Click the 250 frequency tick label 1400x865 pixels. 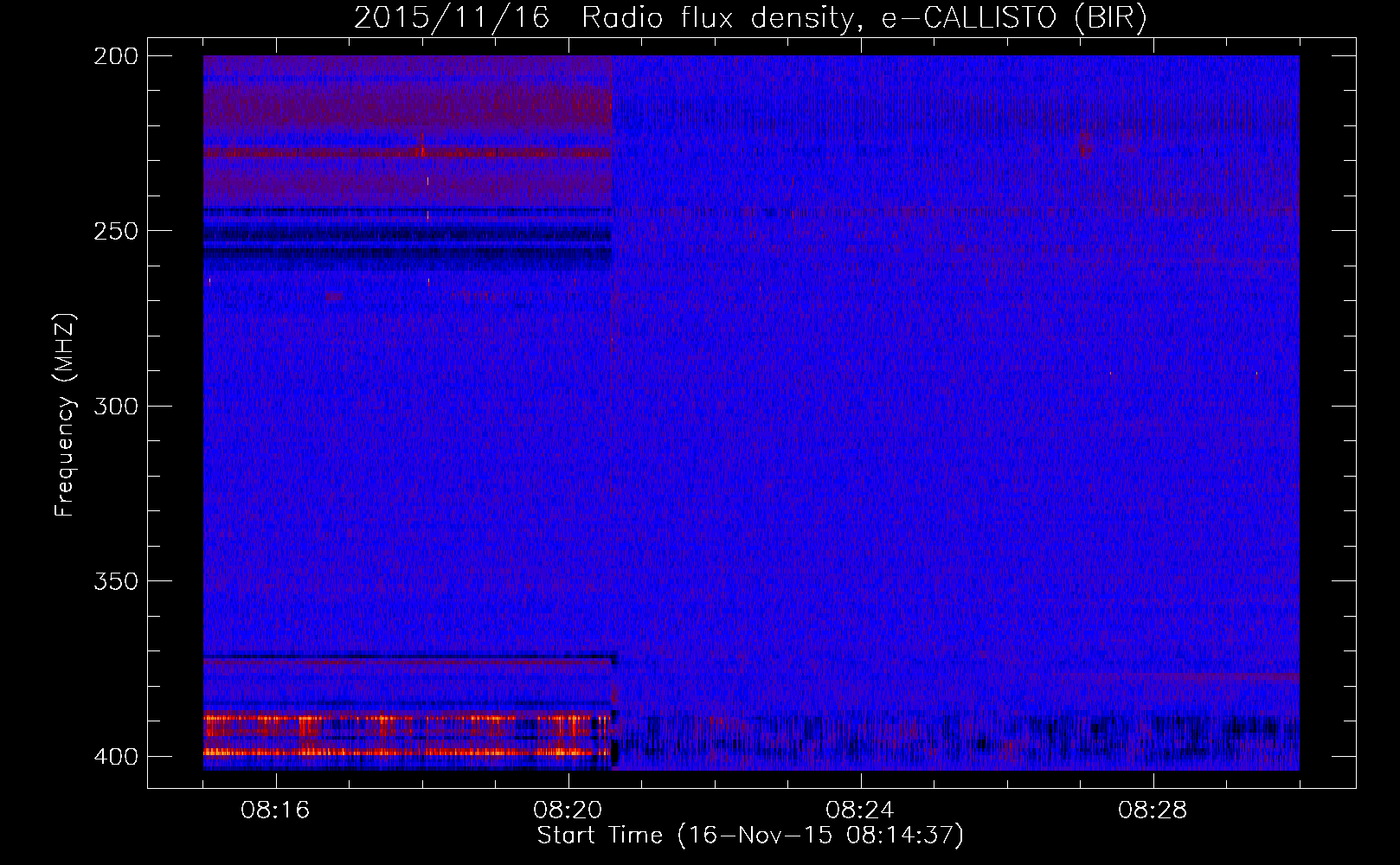coord(115,231)
